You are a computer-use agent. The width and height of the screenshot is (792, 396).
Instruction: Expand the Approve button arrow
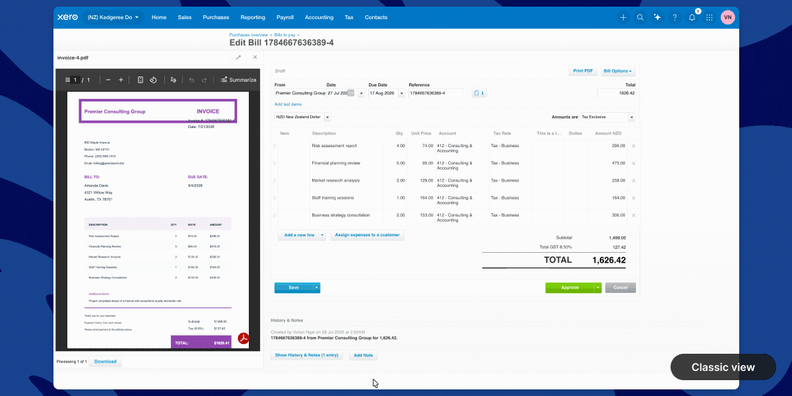tap(598, 287)
